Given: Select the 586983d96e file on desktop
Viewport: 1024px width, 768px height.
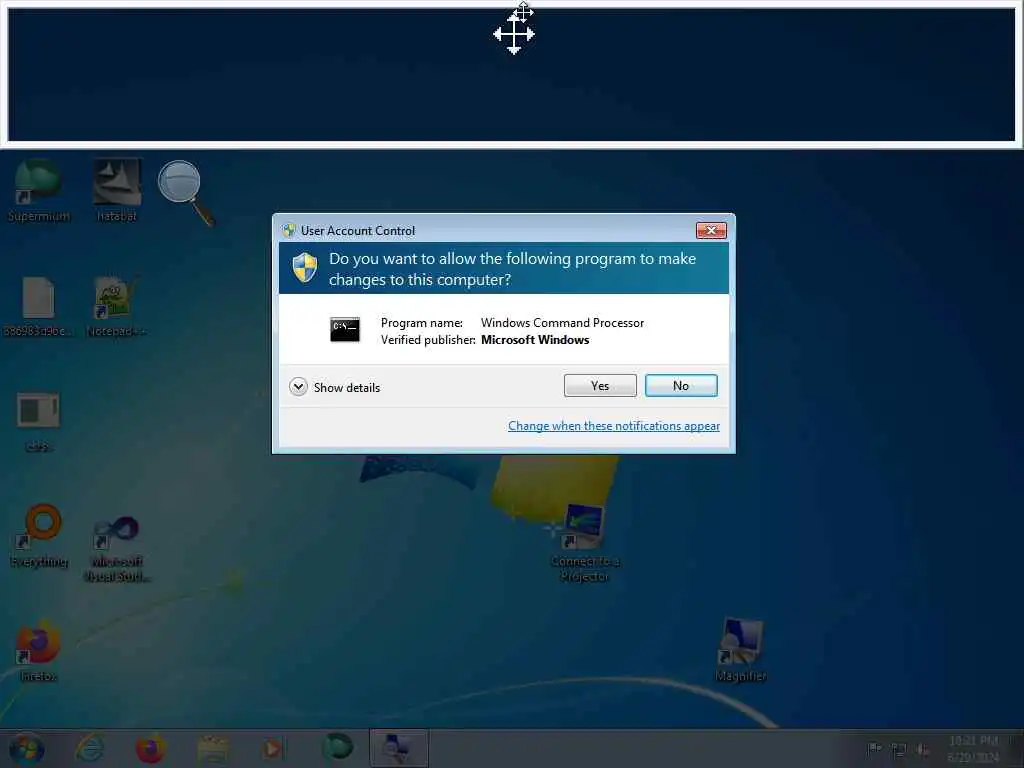Looking at the screenshot, I should point(38,306).
